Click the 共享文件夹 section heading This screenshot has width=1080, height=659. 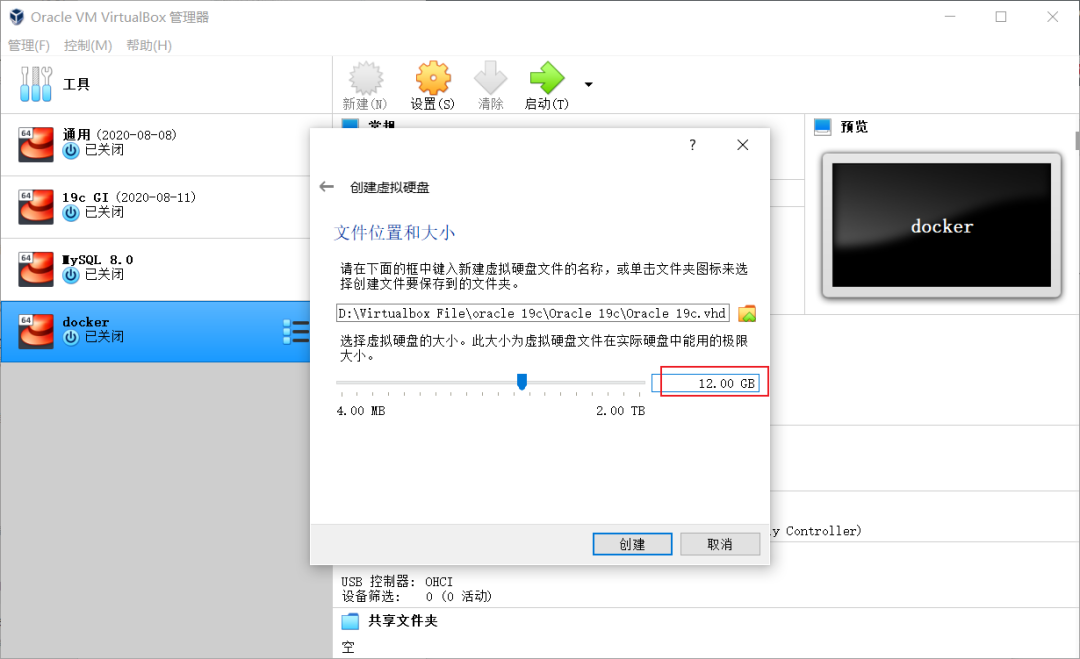point(403,621)
